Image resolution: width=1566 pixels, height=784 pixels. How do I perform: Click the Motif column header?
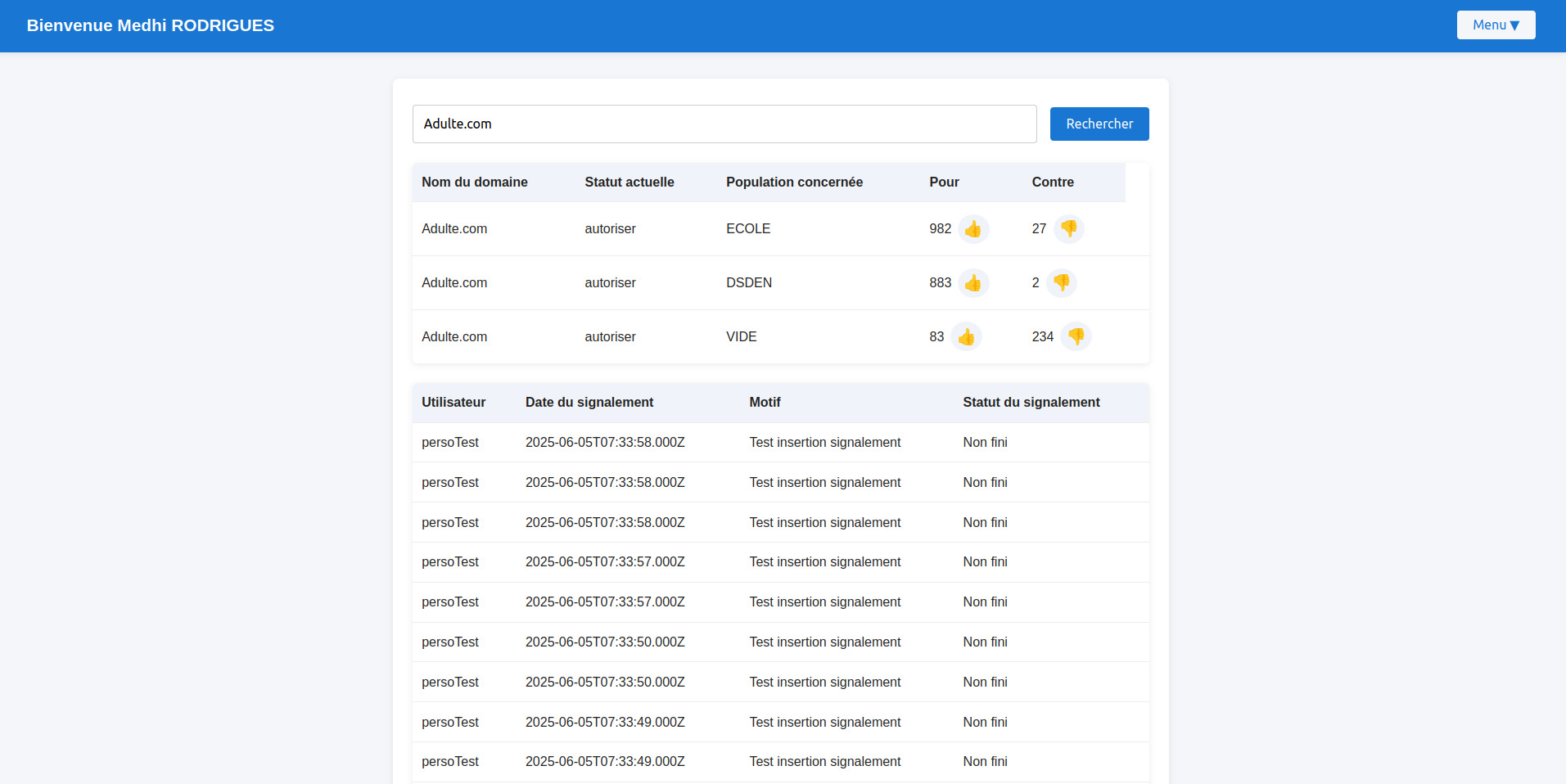click(765, 403)
